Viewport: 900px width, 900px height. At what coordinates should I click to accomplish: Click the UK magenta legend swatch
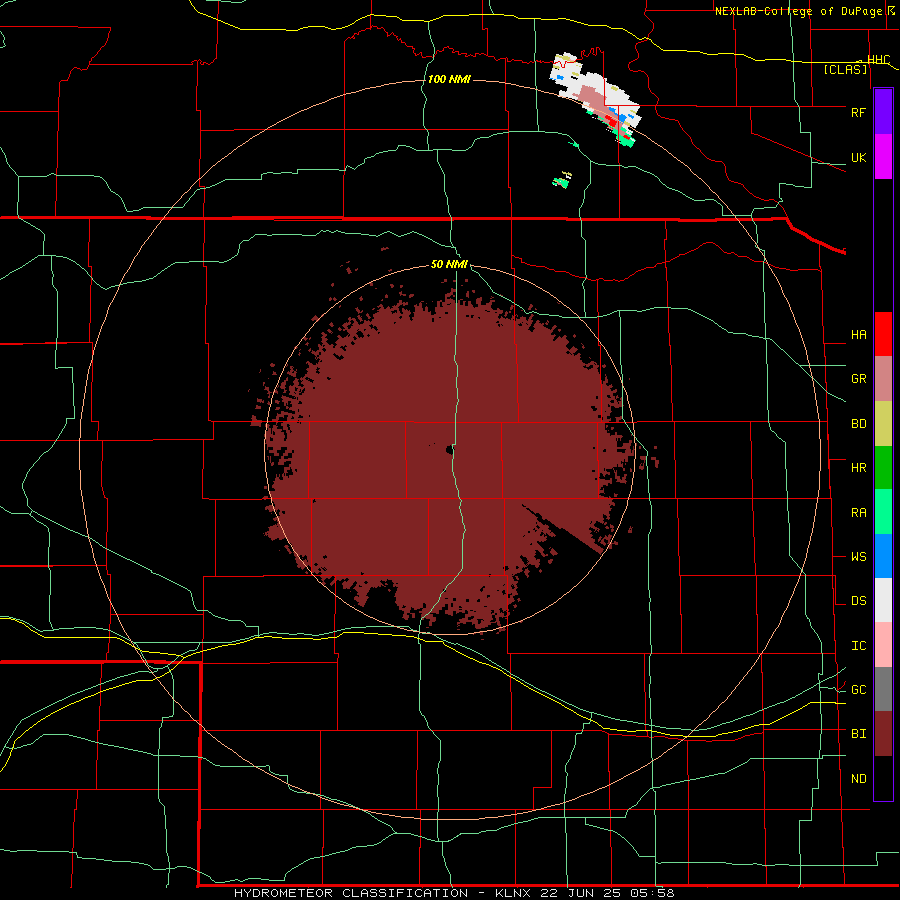883,156
